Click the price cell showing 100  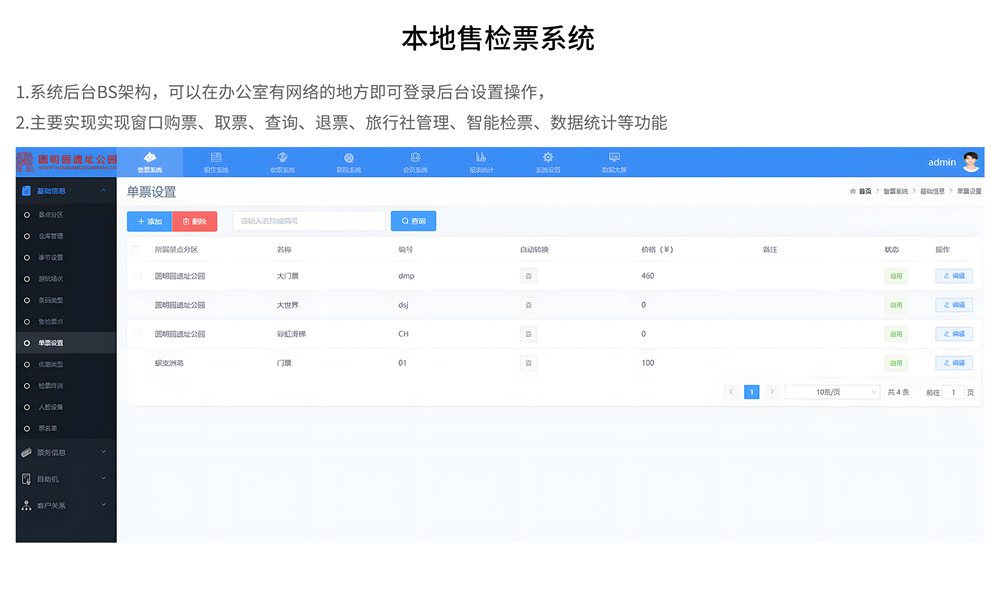coord(647,362)
